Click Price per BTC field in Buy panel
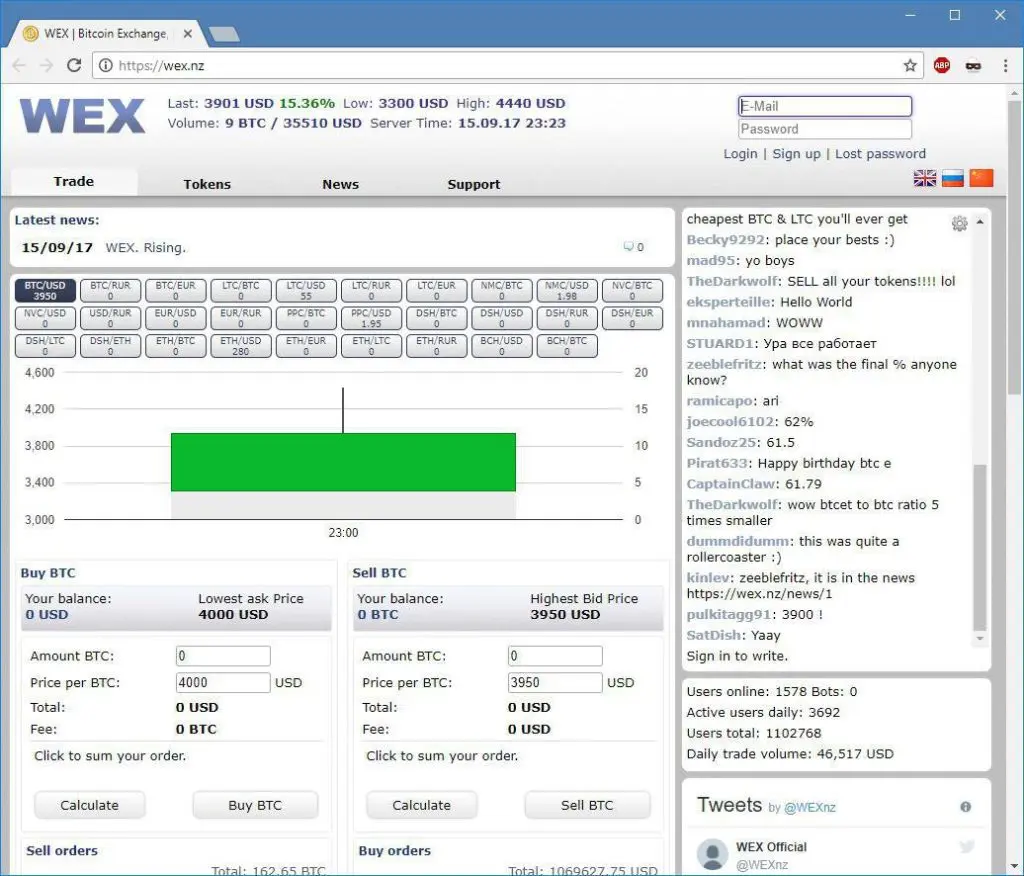 223,683
